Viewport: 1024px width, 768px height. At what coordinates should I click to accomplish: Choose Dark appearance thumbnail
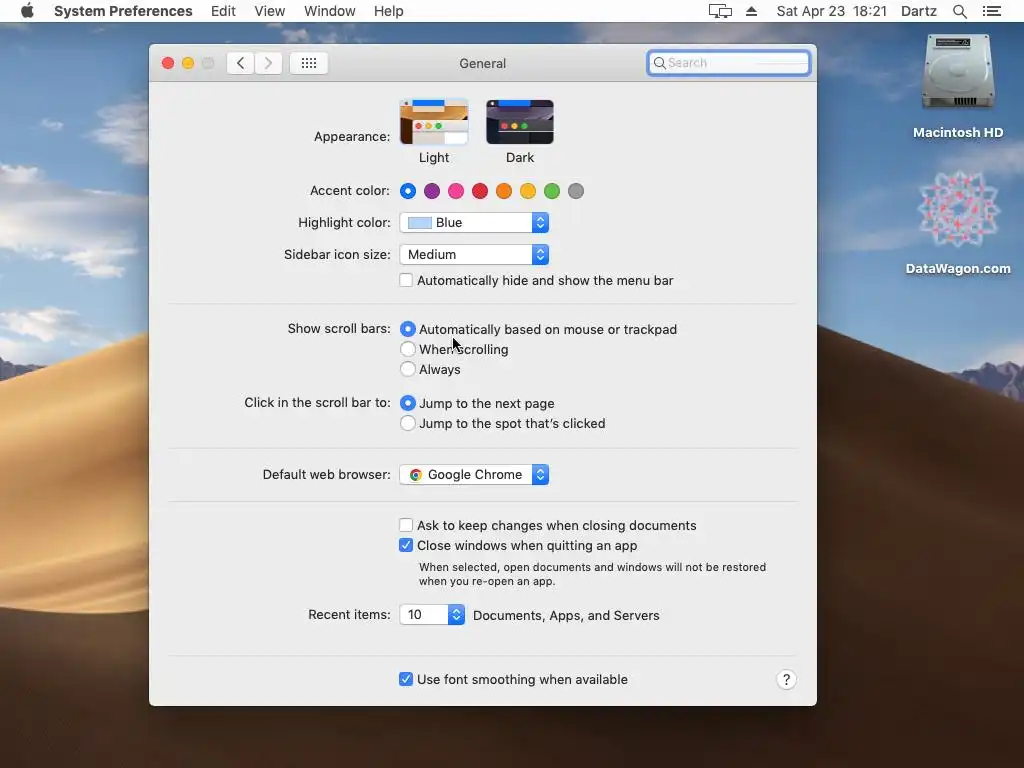[520, 122]
